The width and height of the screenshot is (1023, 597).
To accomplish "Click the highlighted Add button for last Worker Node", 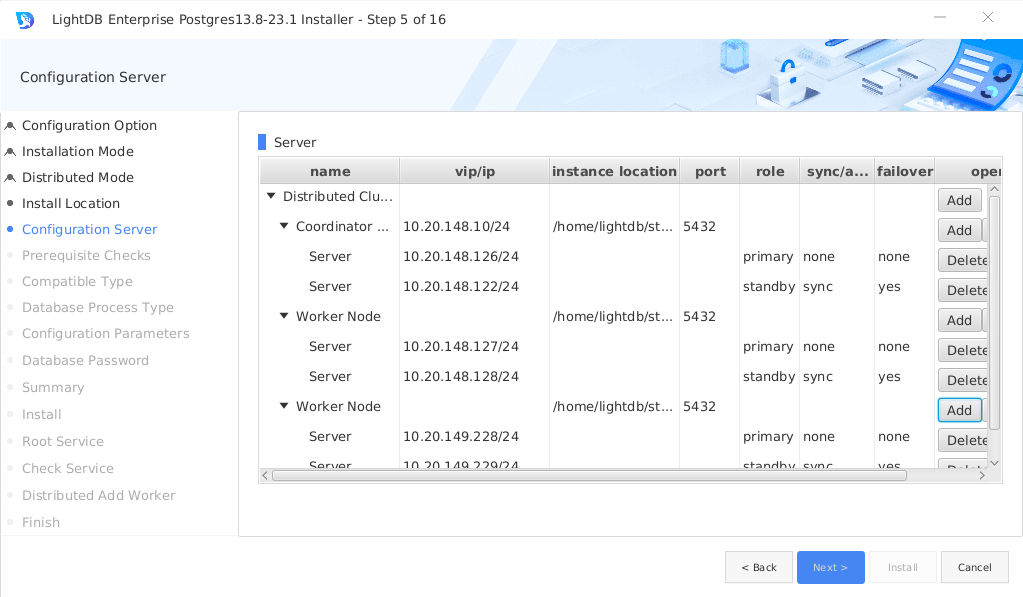I will (959, 410).
